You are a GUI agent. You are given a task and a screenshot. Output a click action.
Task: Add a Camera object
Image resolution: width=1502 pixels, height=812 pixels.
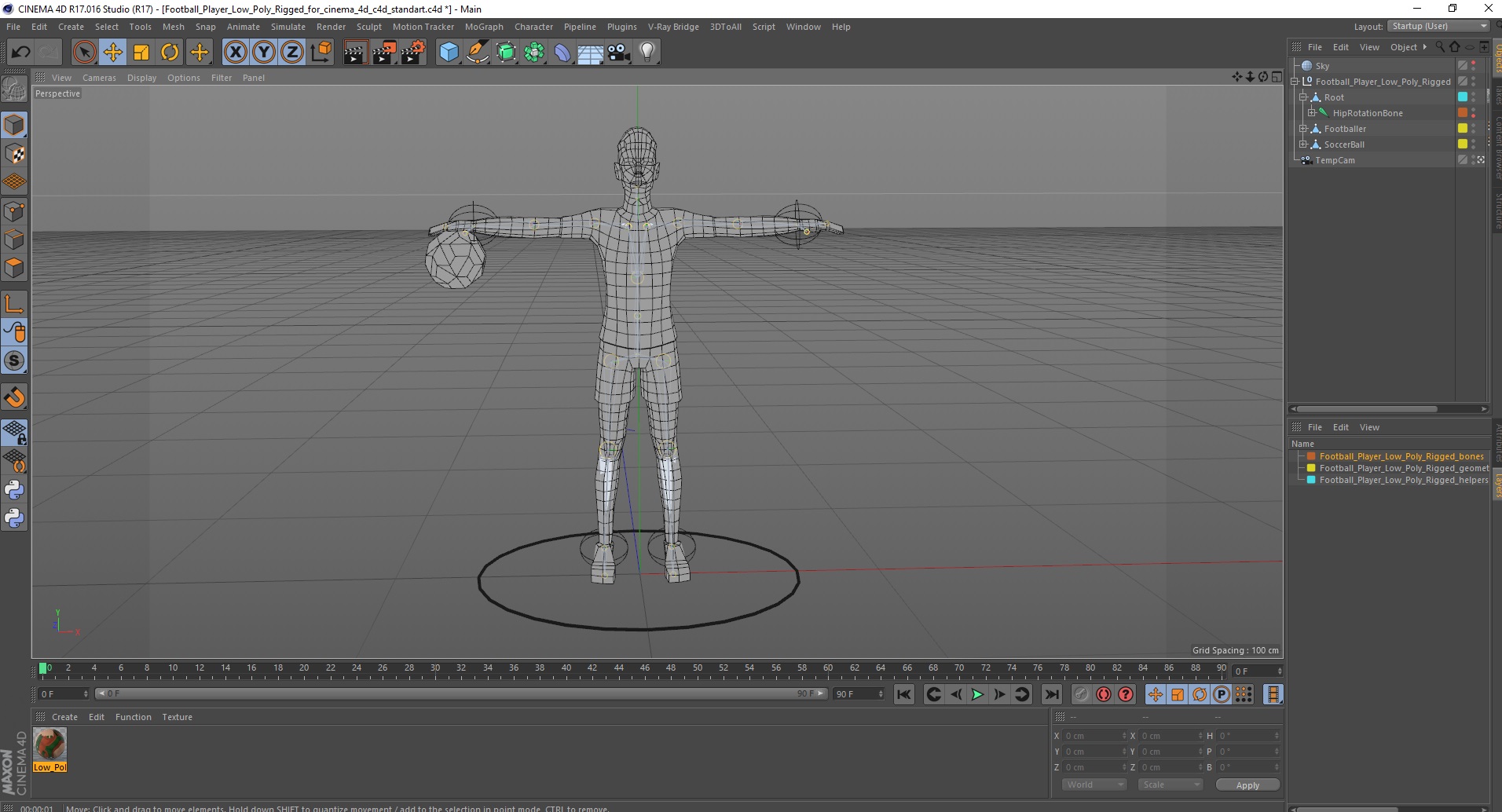[x=619, y=53]
